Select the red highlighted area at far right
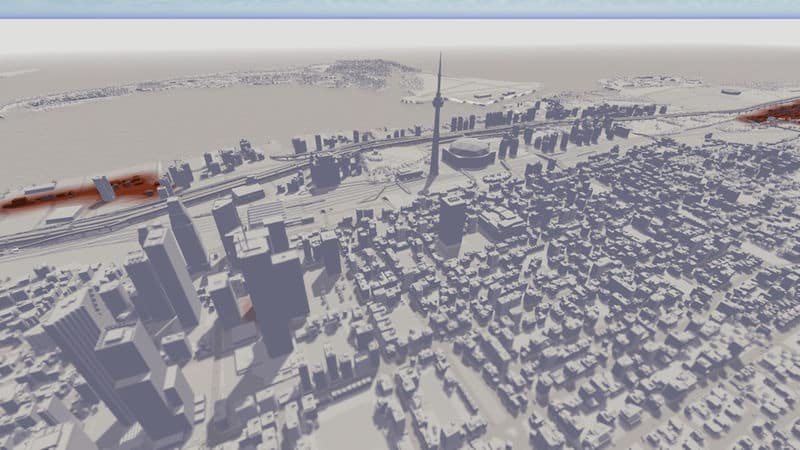The height and width of the screenshot is (450, 800). [x=772, y=111]
